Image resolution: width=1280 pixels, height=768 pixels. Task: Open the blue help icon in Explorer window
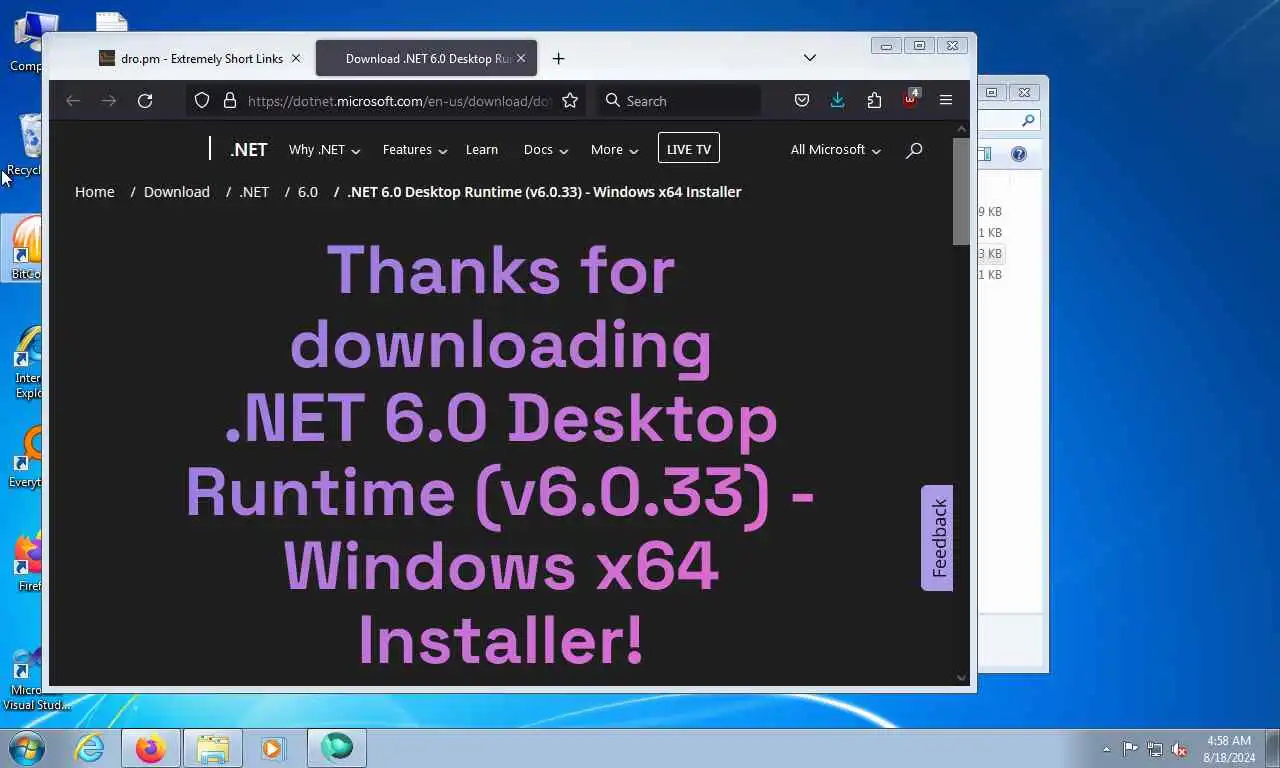point(1018,154)
